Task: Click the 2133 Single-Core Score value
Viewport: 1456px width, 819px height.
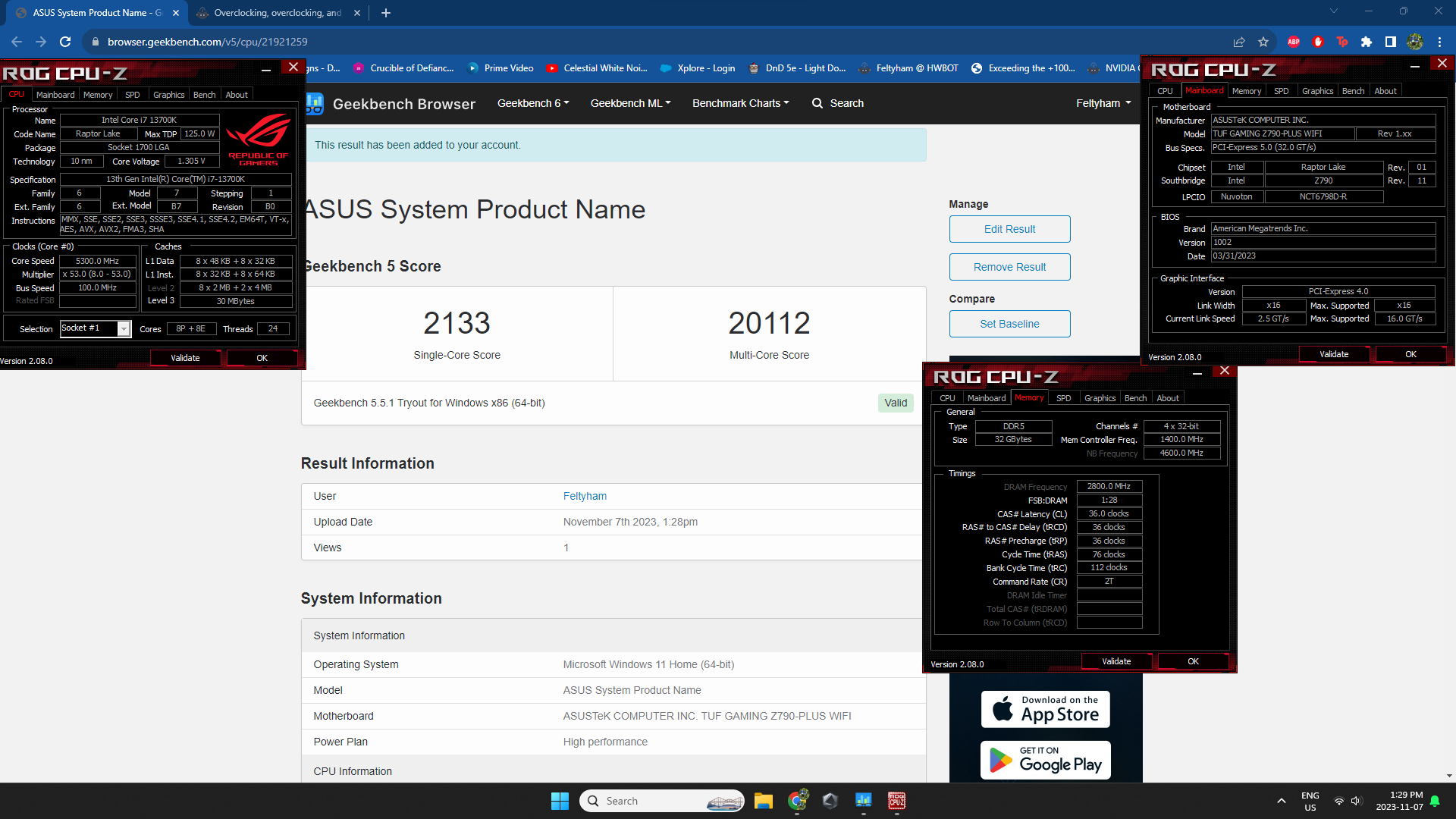Action: pos(457,324)
